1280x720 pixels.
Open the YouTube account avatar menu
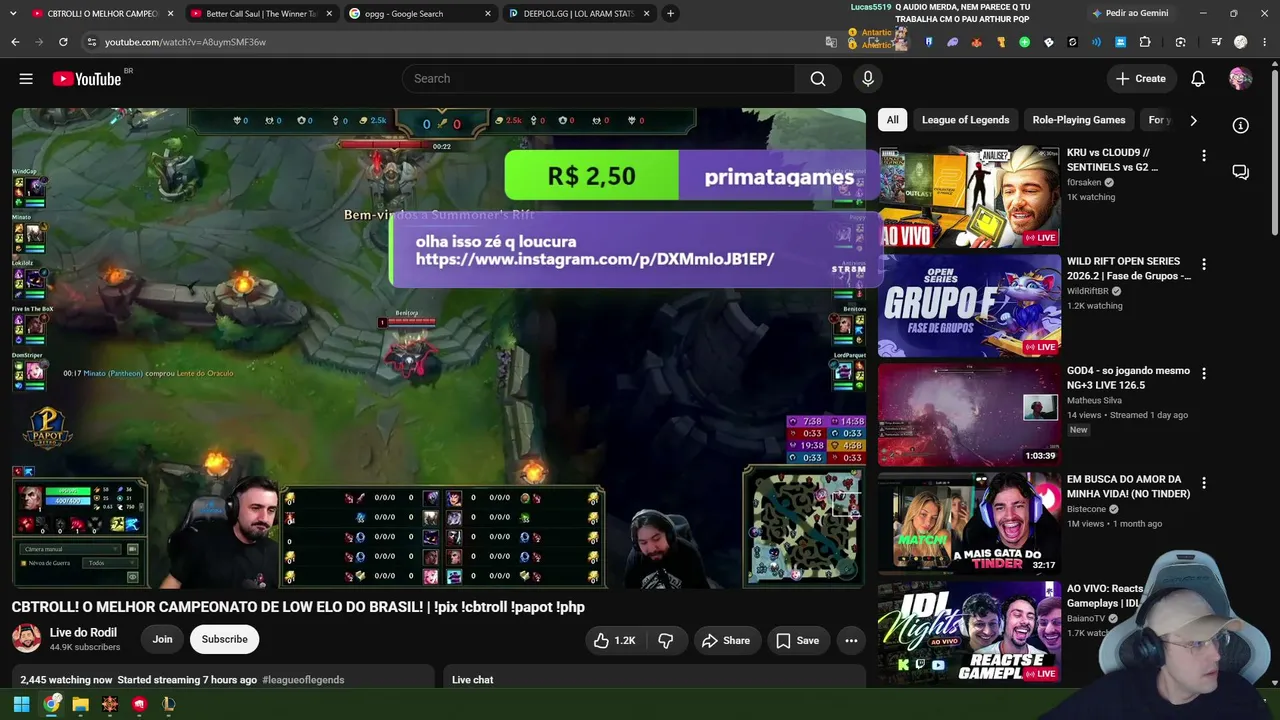point(1240,79)
